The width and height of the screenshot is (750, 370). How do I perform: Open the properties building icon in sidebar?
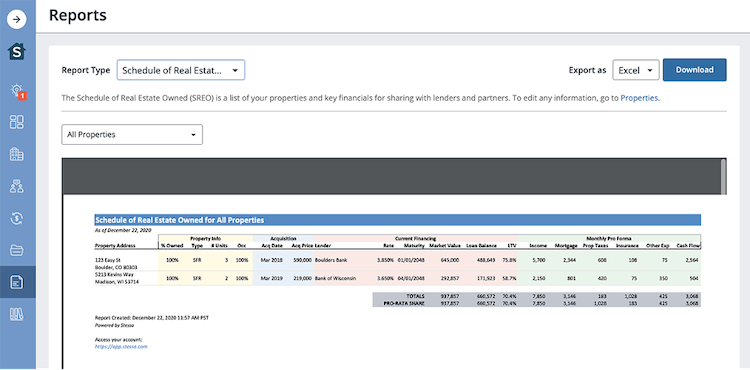pyautogui.click(x=17, y=154)
